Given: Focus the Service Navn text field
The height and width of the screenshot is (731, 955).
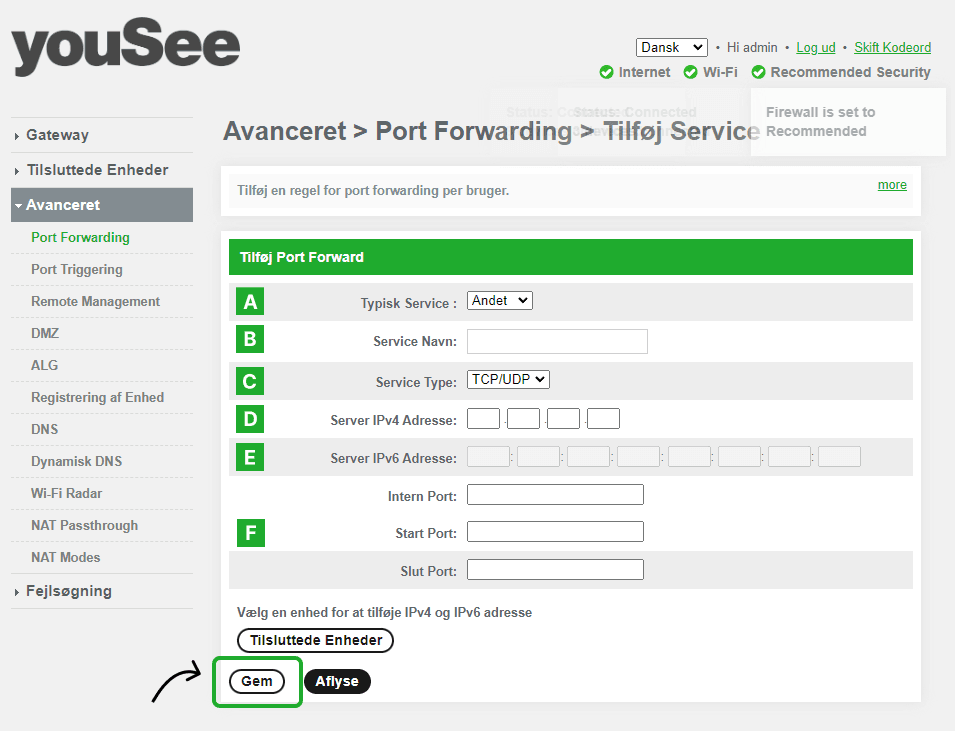Looking at the screenshot, I should [x=557, y=341].
